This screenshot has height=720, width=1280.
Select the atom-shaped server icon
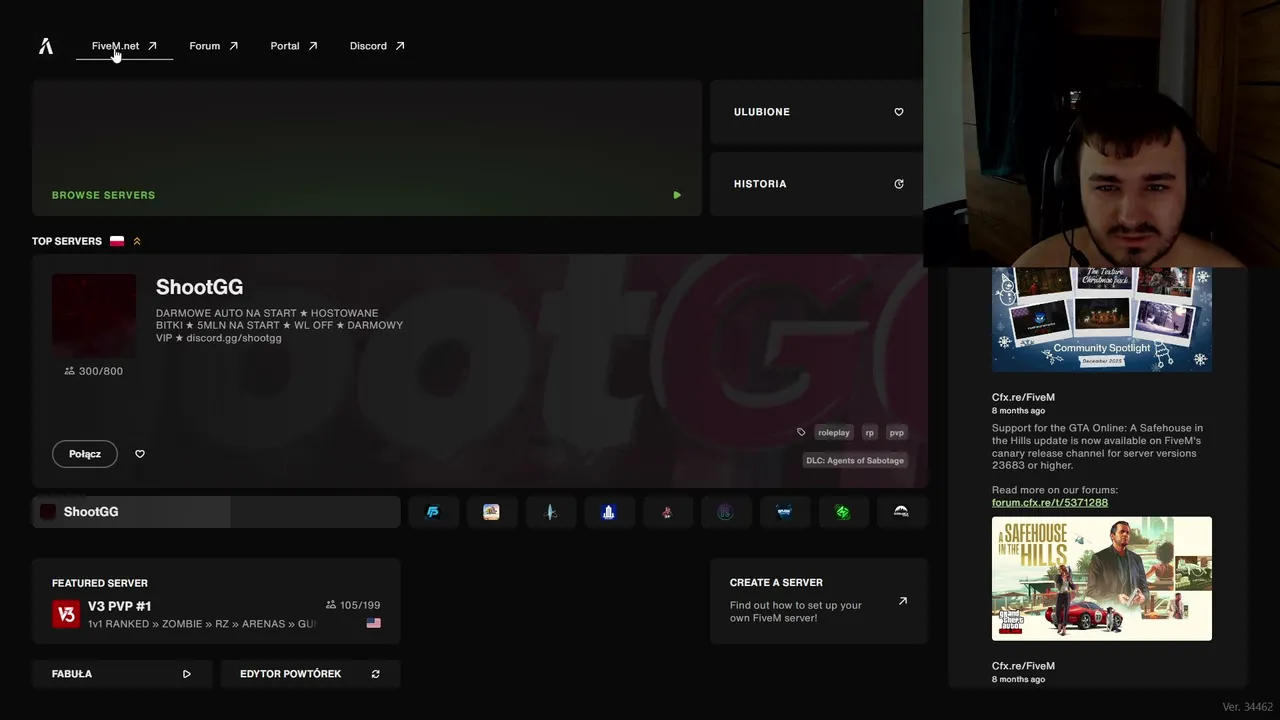coord(550,512)
